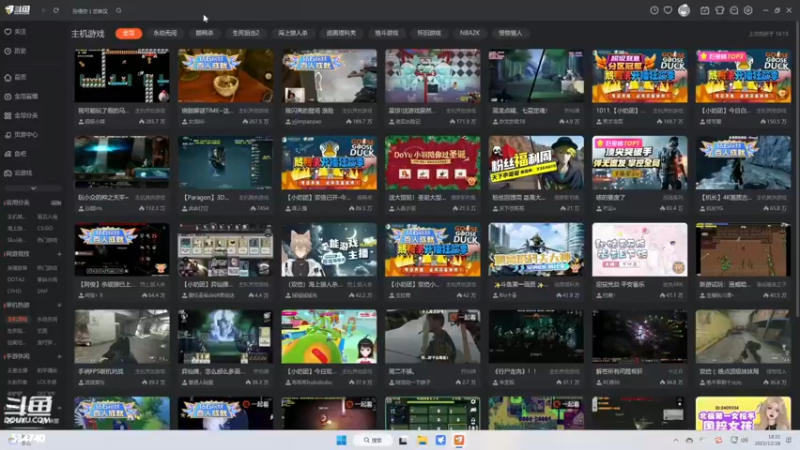Open the CS:GO sidebar category link
The width and height of the screenshot is (800, 450).
point(45,228)
